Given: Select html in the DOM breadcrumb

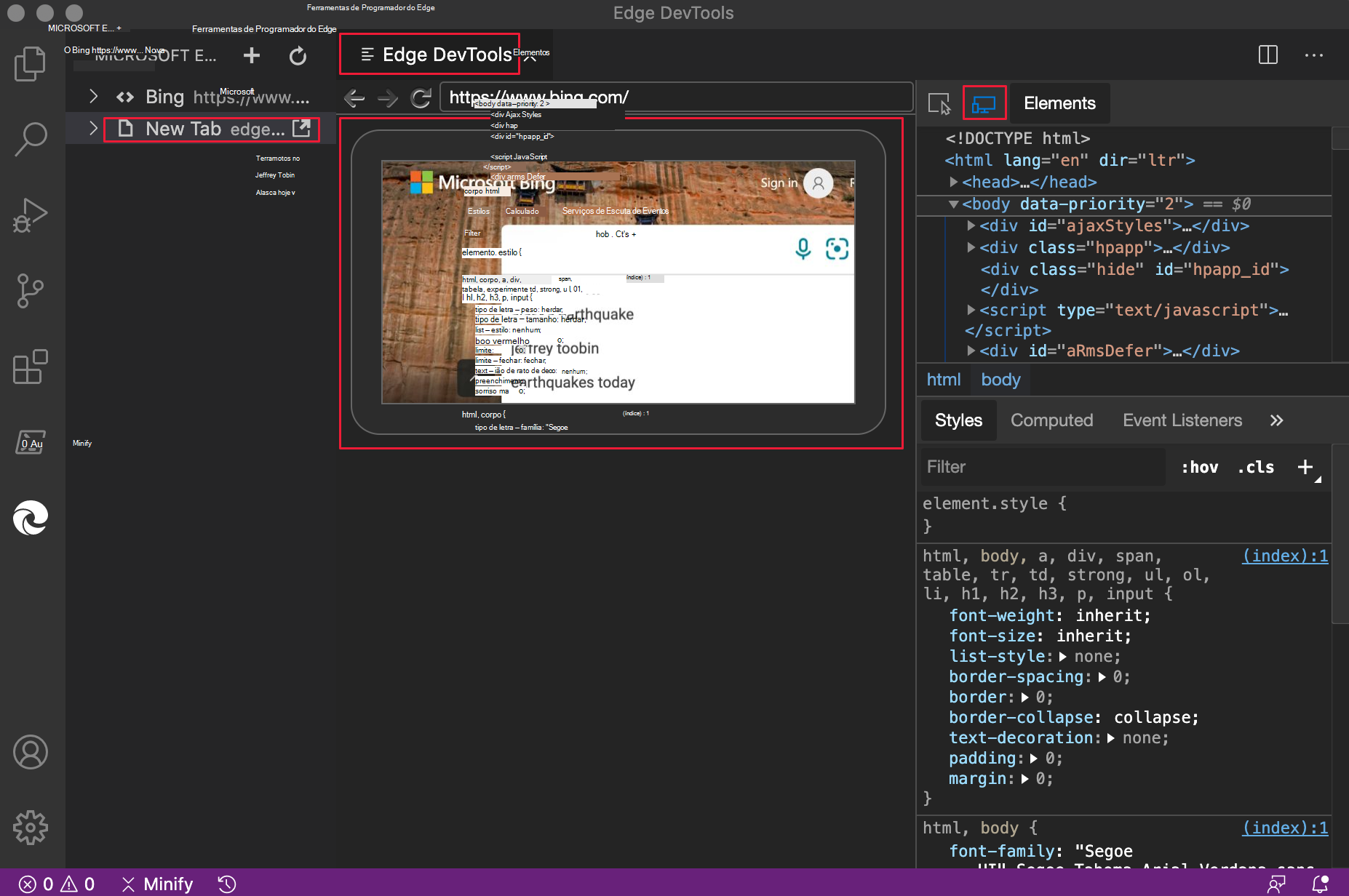Looking at the screenshot, I should [x=944, y=380].
